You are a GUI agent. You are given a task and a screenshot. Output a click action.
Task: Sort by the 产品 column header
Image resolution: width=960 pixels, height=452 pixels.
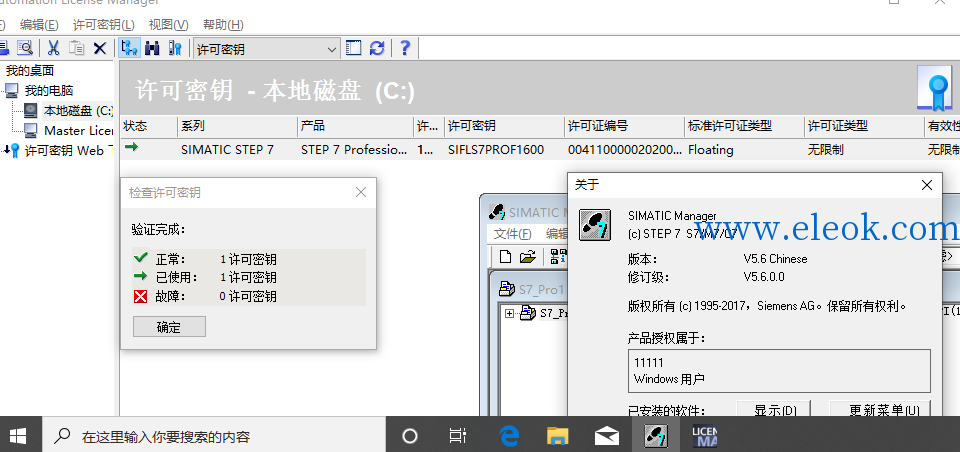coord(356,126)
